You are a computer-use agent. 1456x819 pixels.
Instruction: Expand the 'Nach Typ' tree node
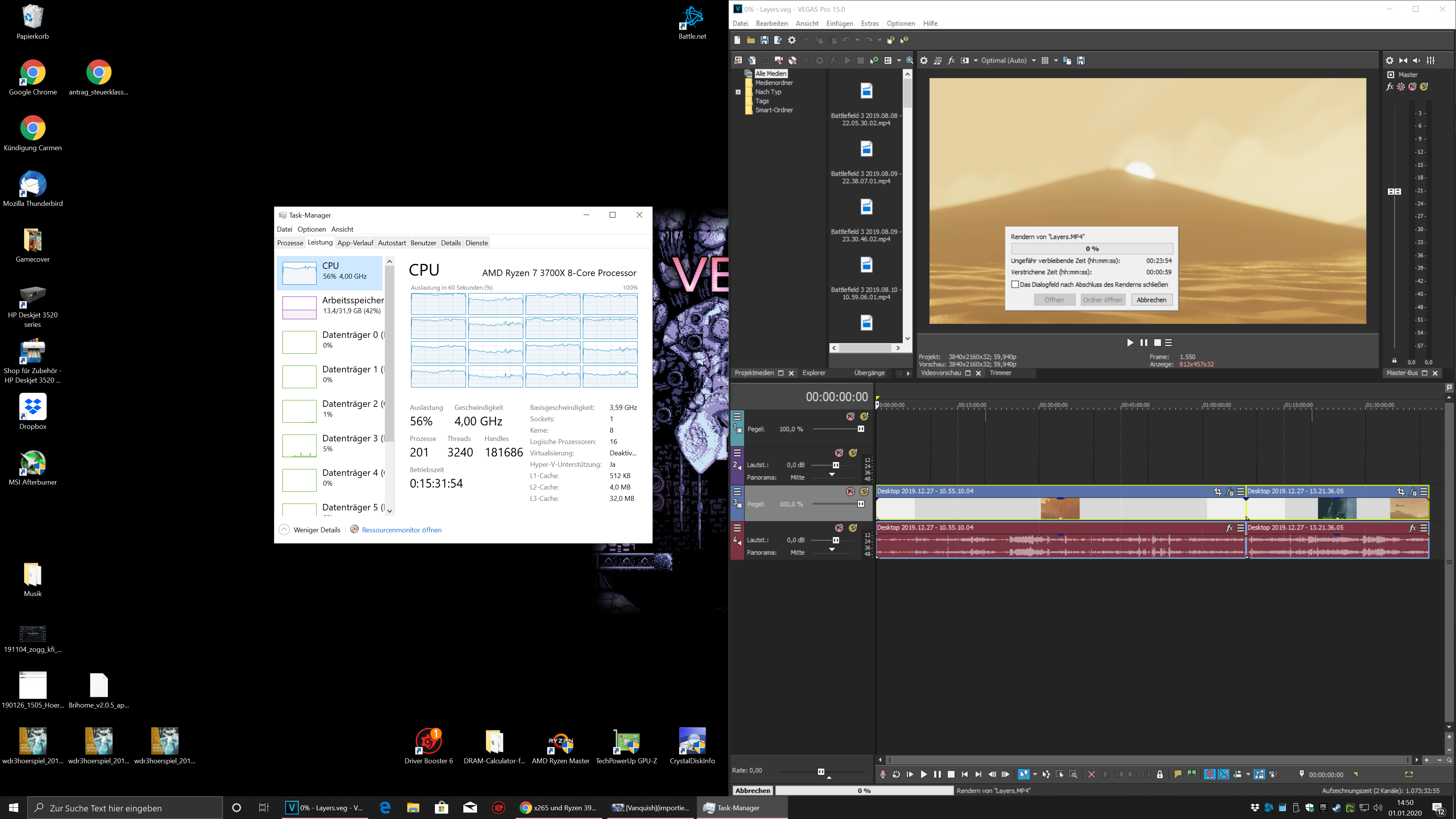point(738,91)
